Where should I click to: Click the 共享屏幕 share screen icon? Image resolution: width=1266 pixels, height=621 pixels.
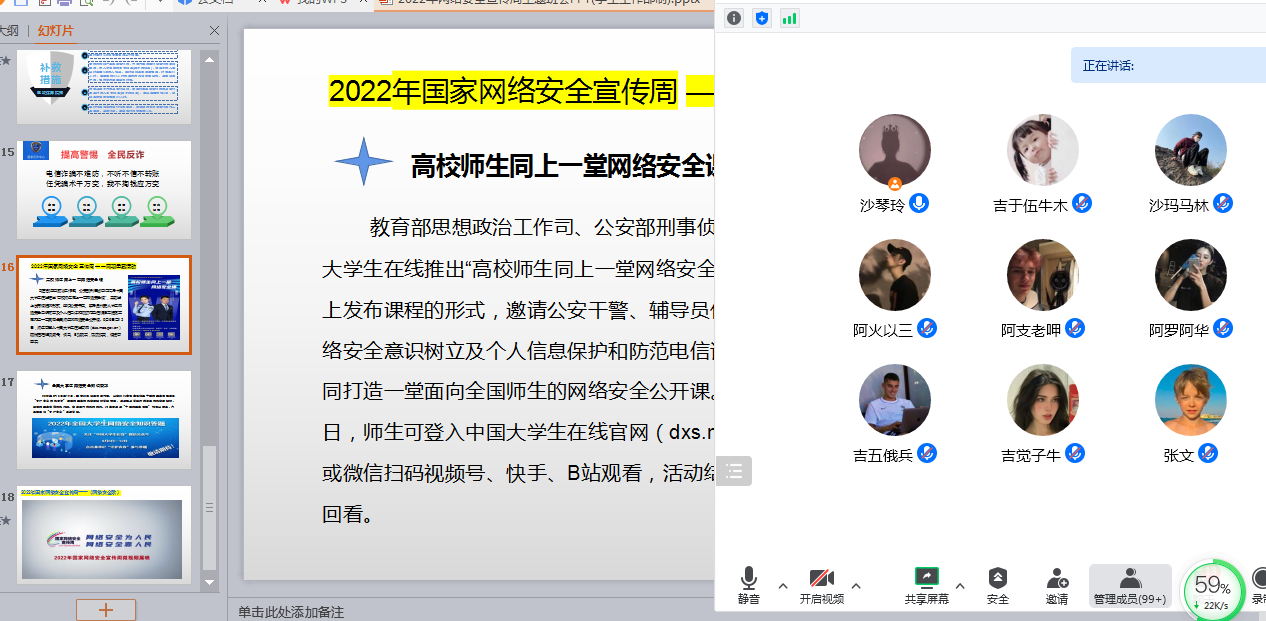(926, 578)
